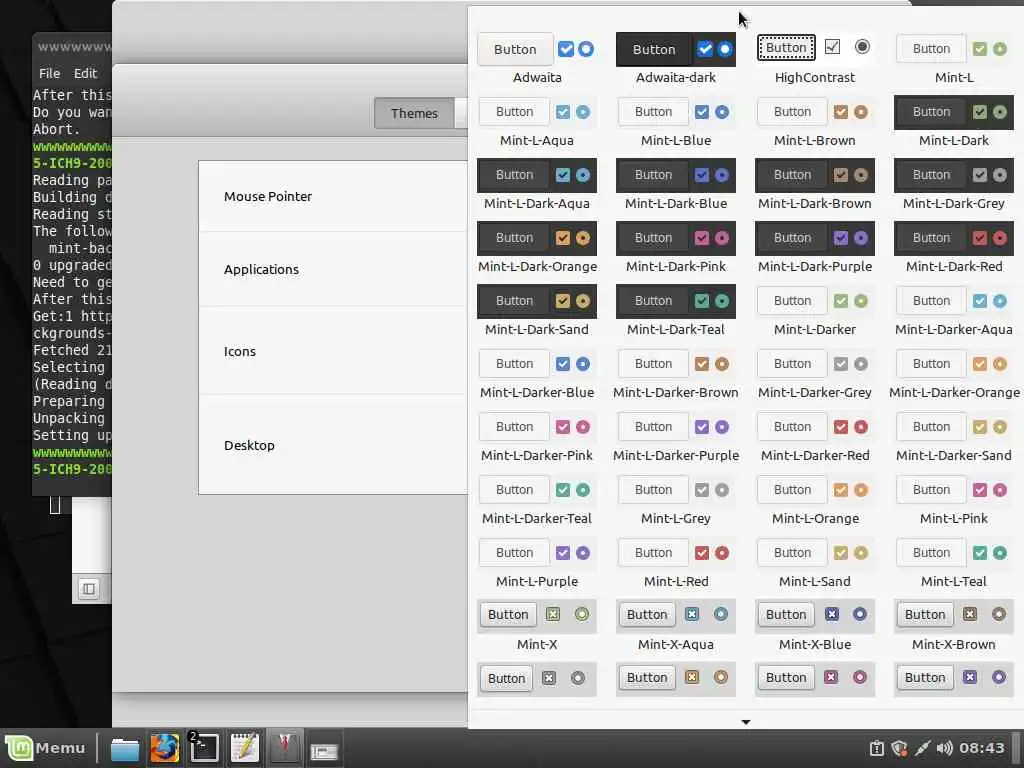This screenshot has width=1024, height=768.
Task: Pick the Mint-L-Dark-Teal theme
Action: 676,311
